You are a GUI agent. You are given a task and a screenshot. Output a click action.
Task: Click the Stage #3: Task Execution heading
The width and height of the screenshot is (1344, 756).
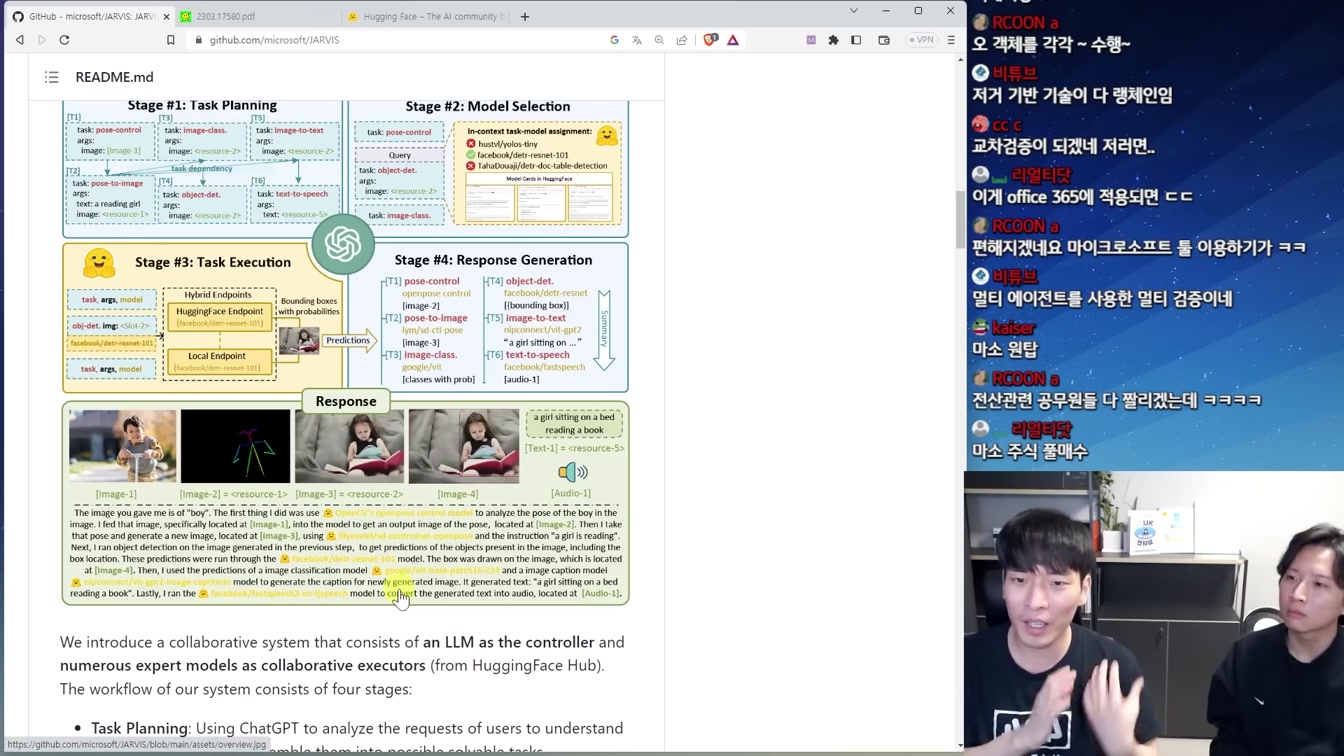pos(213,262)
